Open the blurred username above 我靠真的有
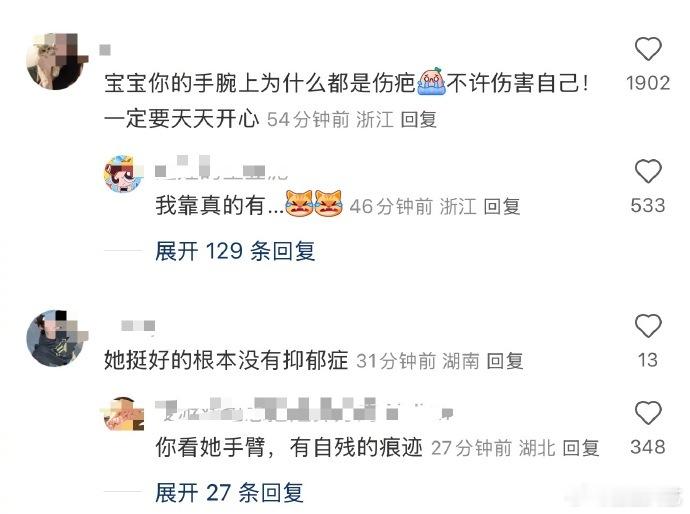The image size is (690, 514). coord(221,169)
